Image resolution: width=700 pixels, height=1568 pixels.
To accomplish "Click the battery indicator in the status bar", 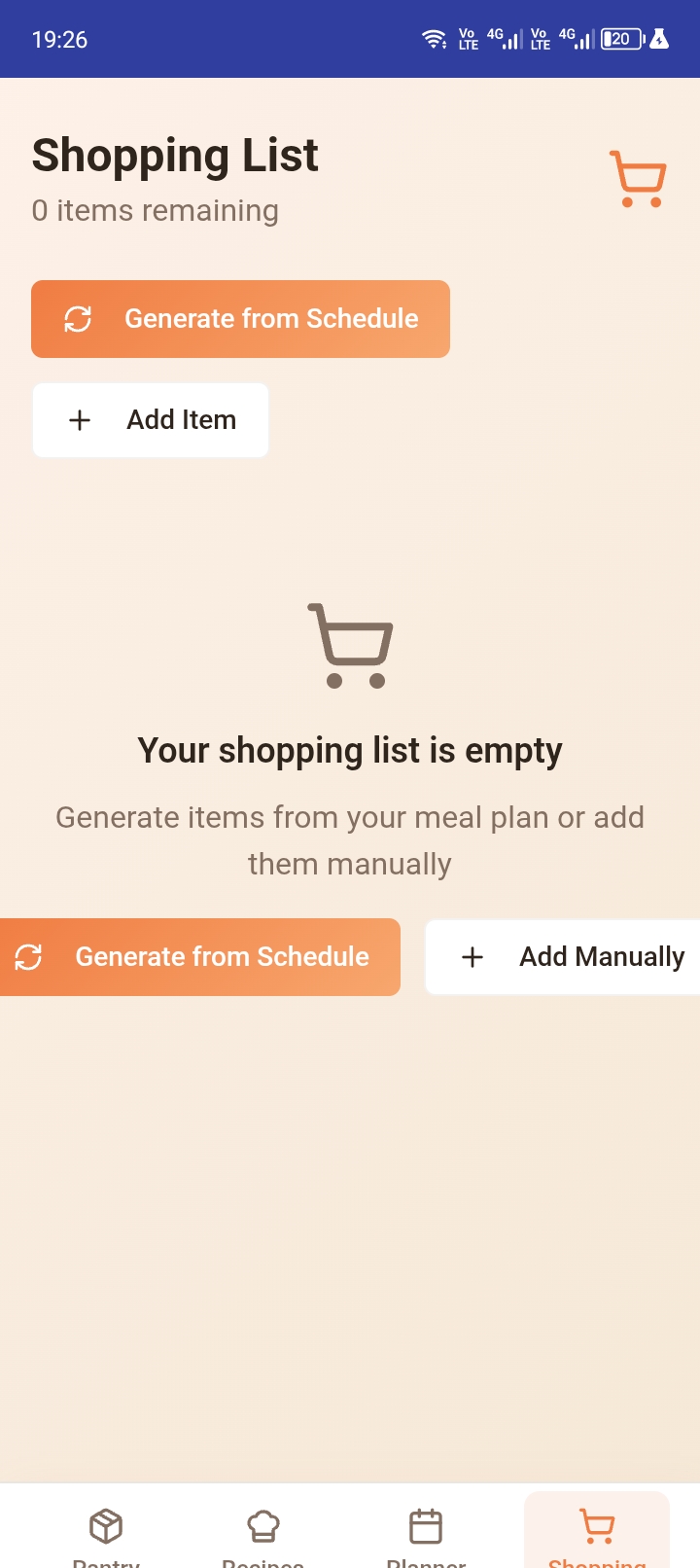I will point(621,39).
